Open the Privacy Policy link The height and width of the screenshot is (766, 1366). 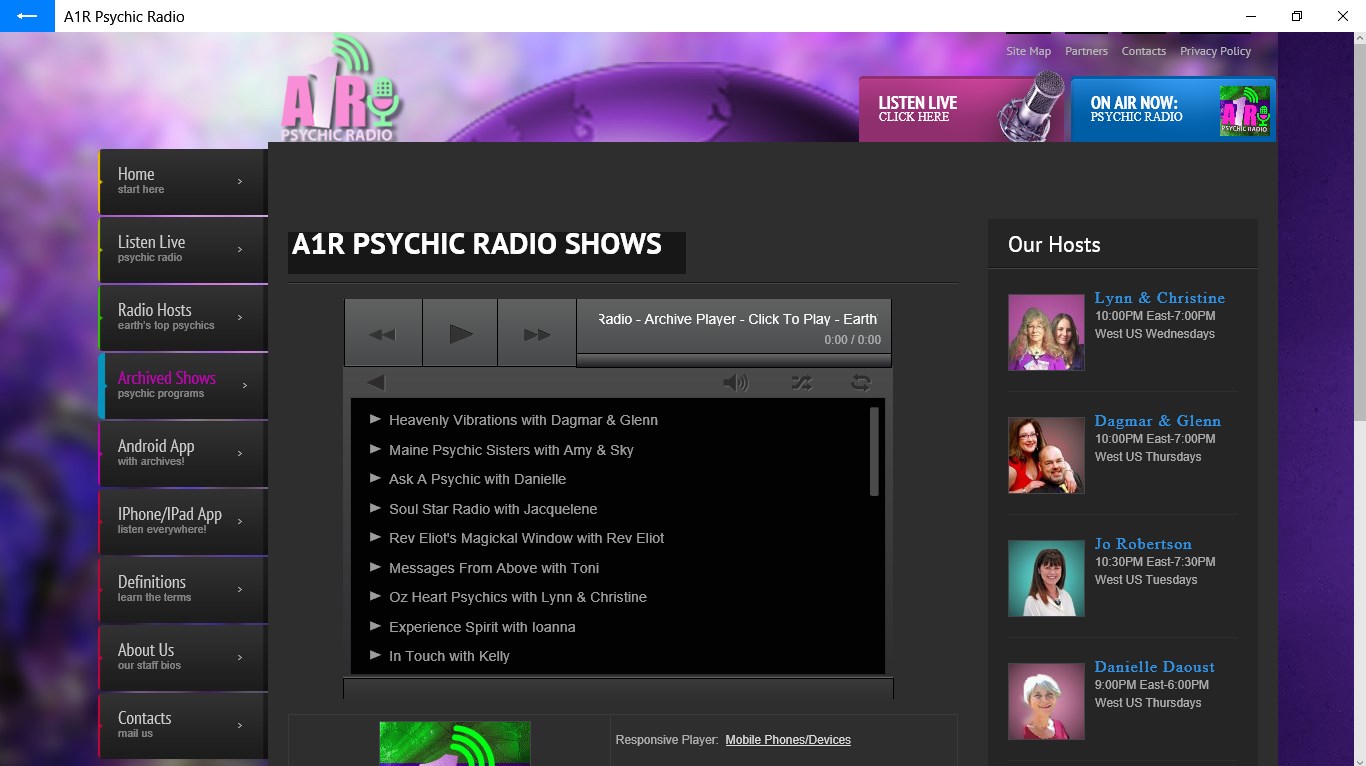(x=1215, y=51)
